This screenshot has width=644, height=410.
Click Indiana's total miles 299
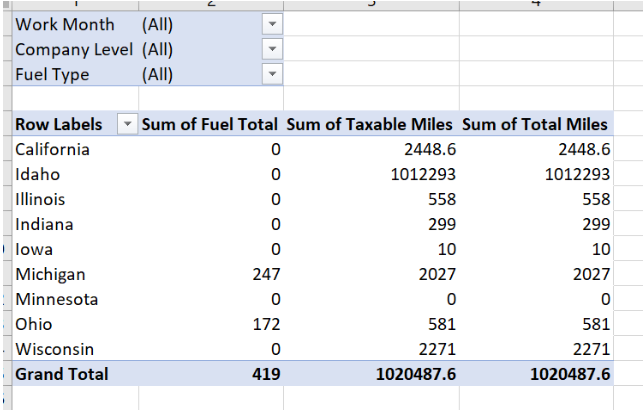click(596, 224)
